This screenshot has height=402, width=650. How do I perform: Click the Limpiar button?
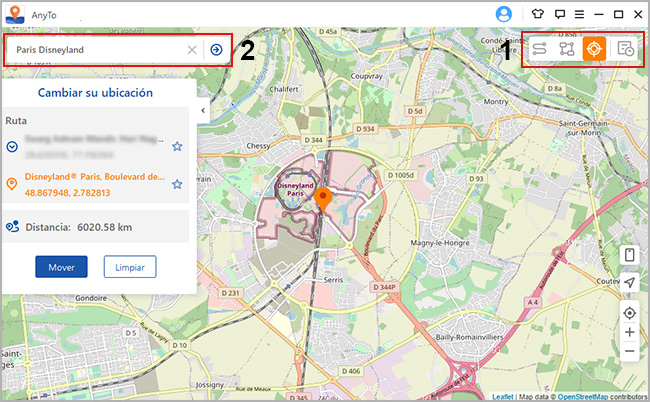pos(130,267)
